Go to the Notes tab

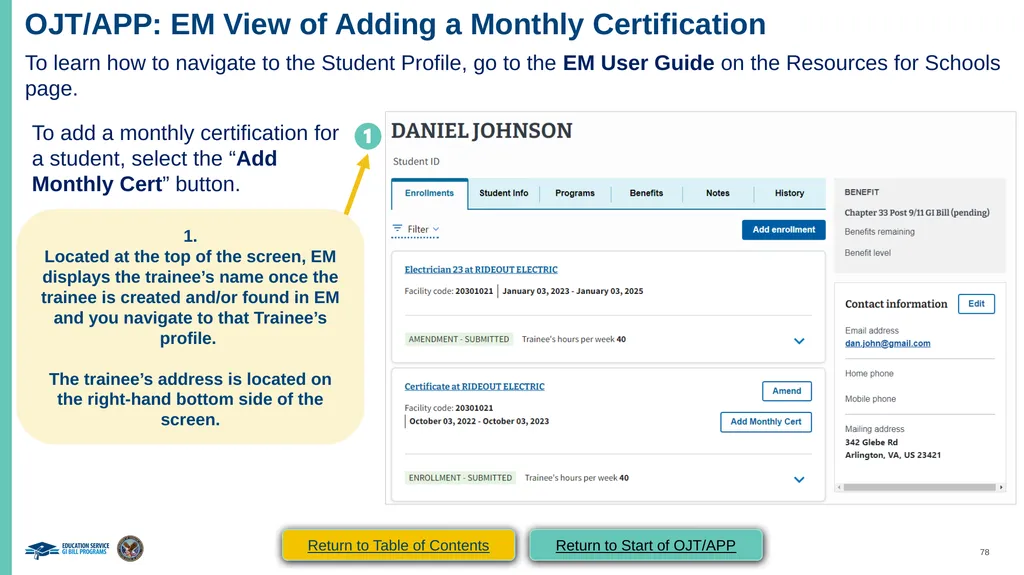(718, 193)
